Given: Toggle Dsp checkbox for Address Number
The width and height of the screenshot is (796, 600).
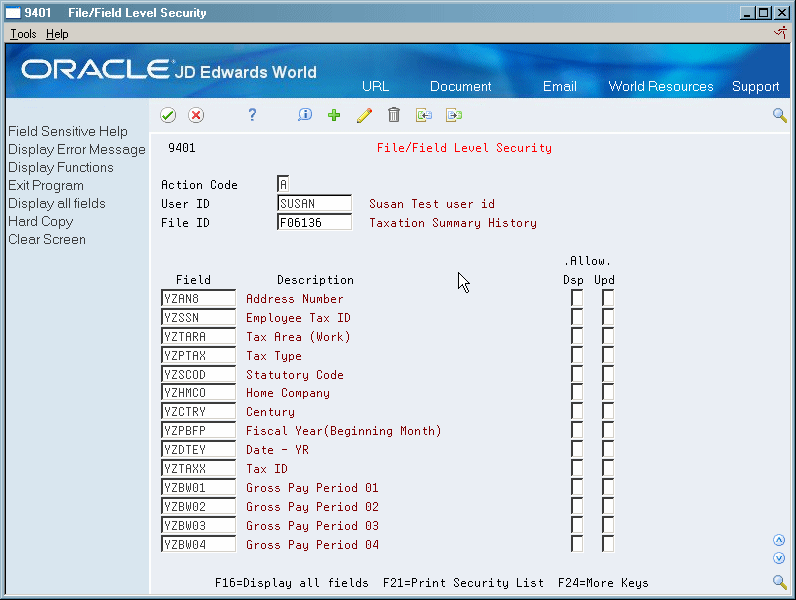Looking at the screenshot, I should 577,298.
